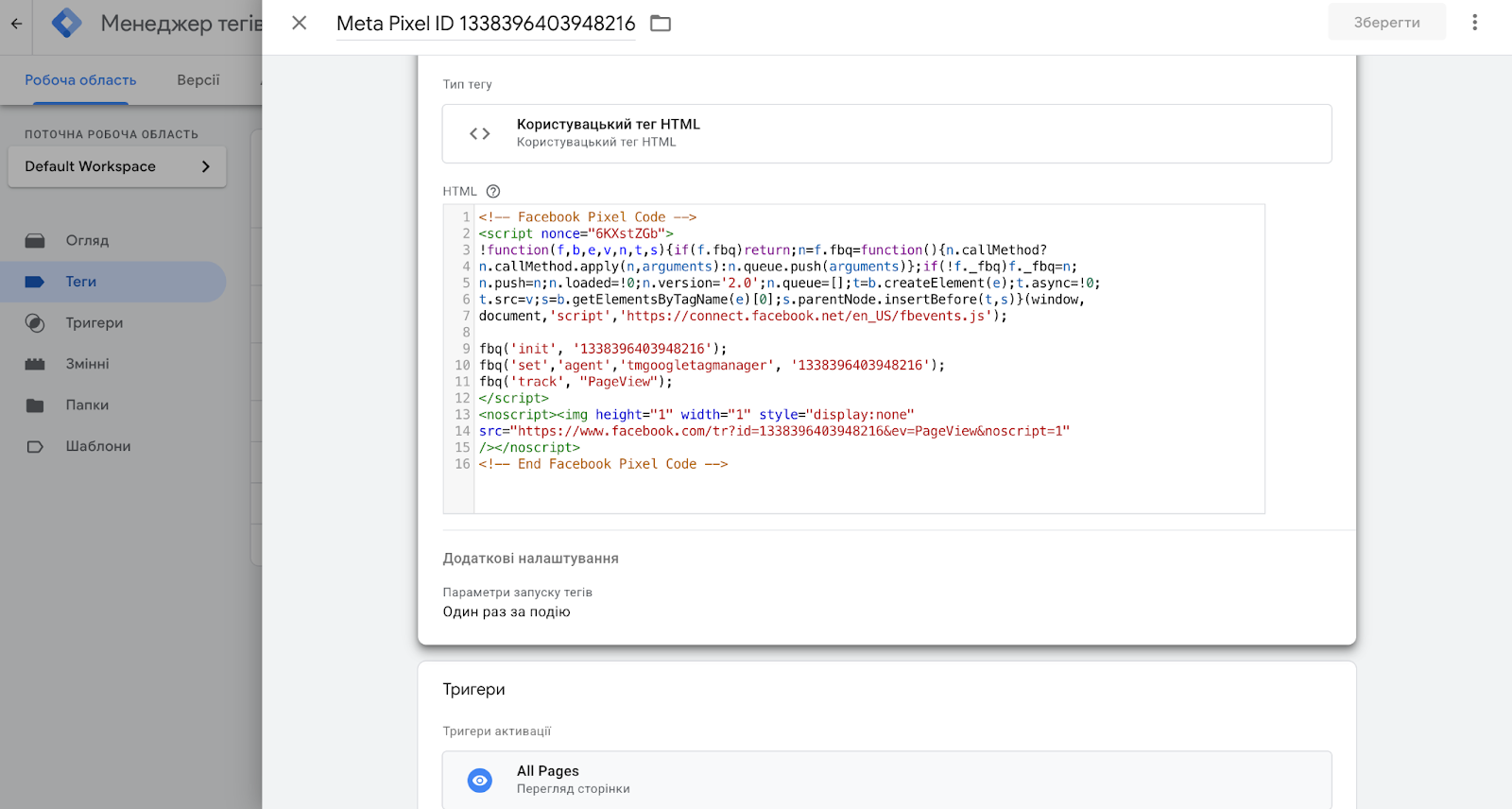Expand the Default Workspace selector
The width and height of the screenshot is (1512, 809).
click(117, 166)
